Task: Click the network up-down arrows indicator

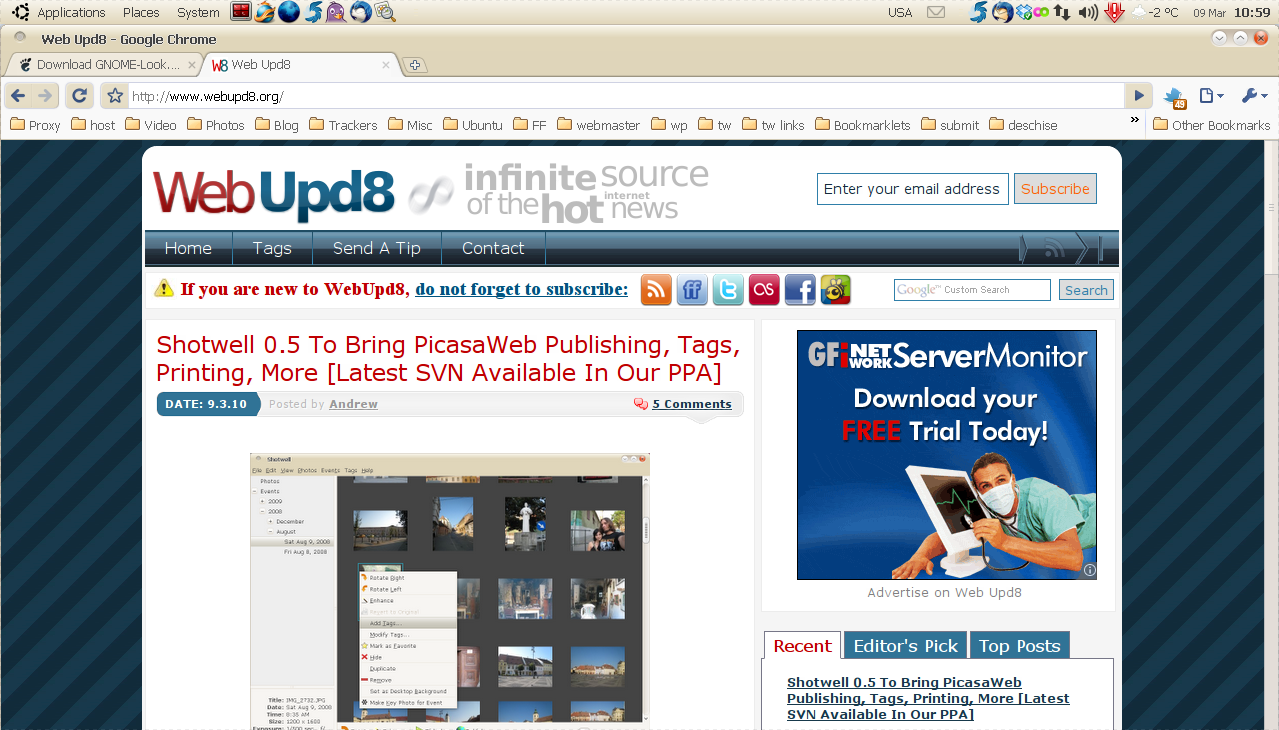Action: pos(1063,12)
